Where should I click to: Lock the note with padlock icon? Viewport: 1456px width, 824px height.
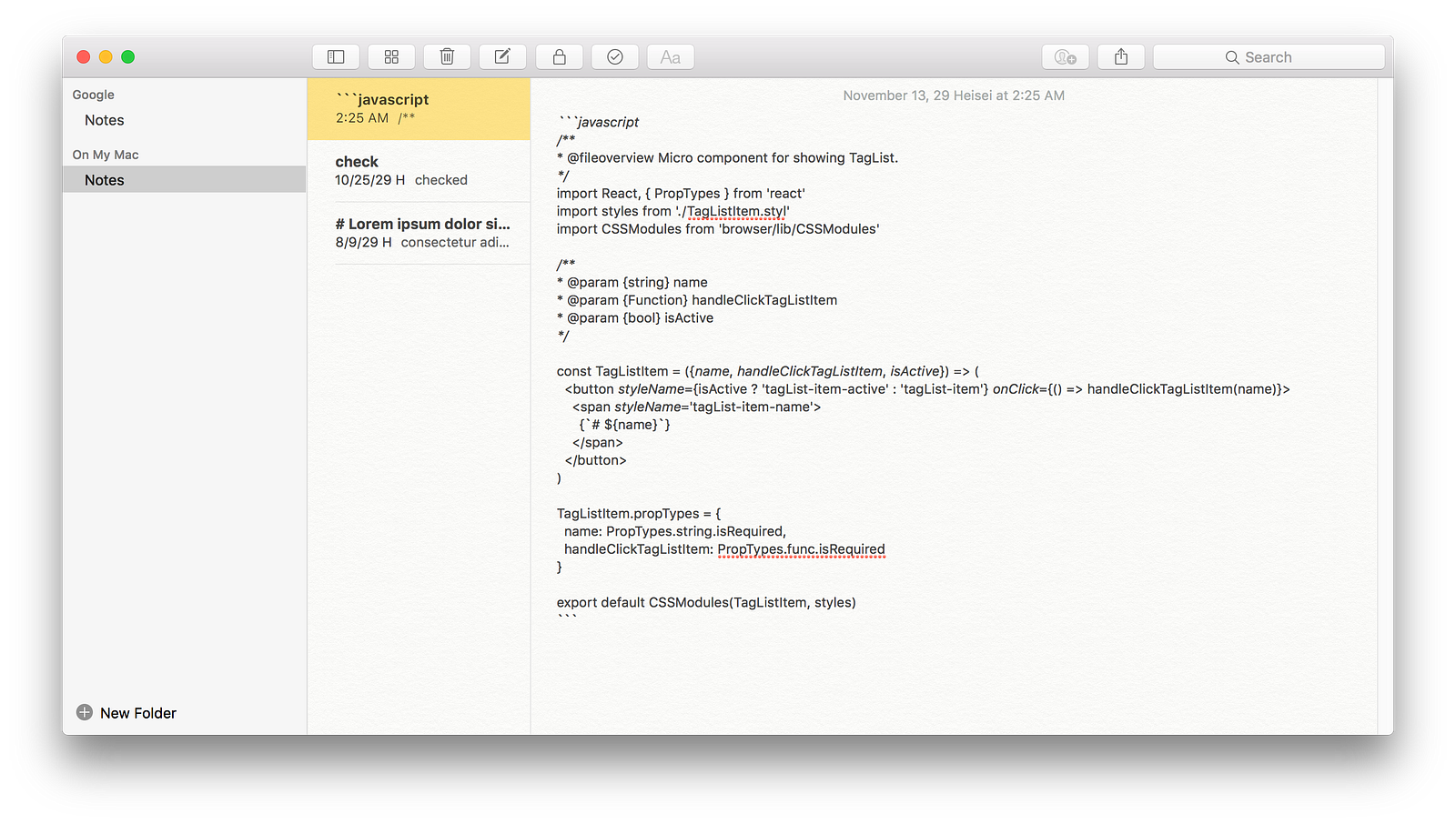click(559, 57)
